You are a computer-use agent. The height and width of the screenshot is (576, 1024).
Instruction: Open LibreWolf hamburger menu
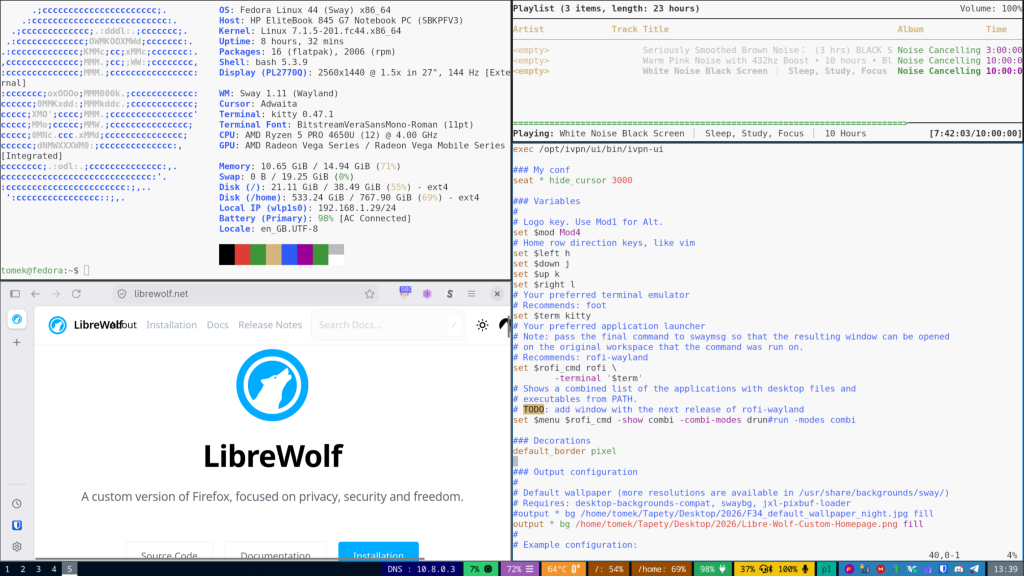[x=472, y=294]
